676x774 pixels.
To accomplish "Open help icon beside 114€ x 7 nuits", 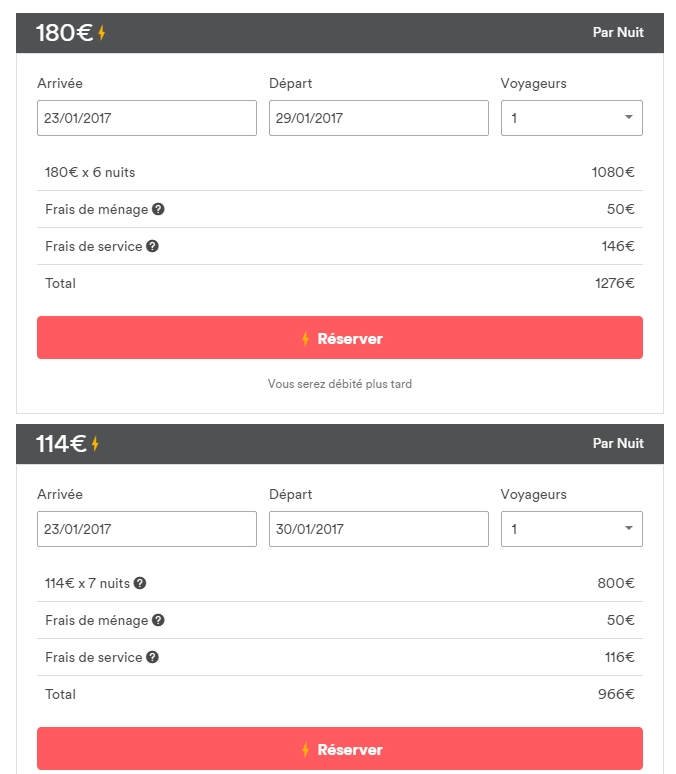I will tap(140, 583).
